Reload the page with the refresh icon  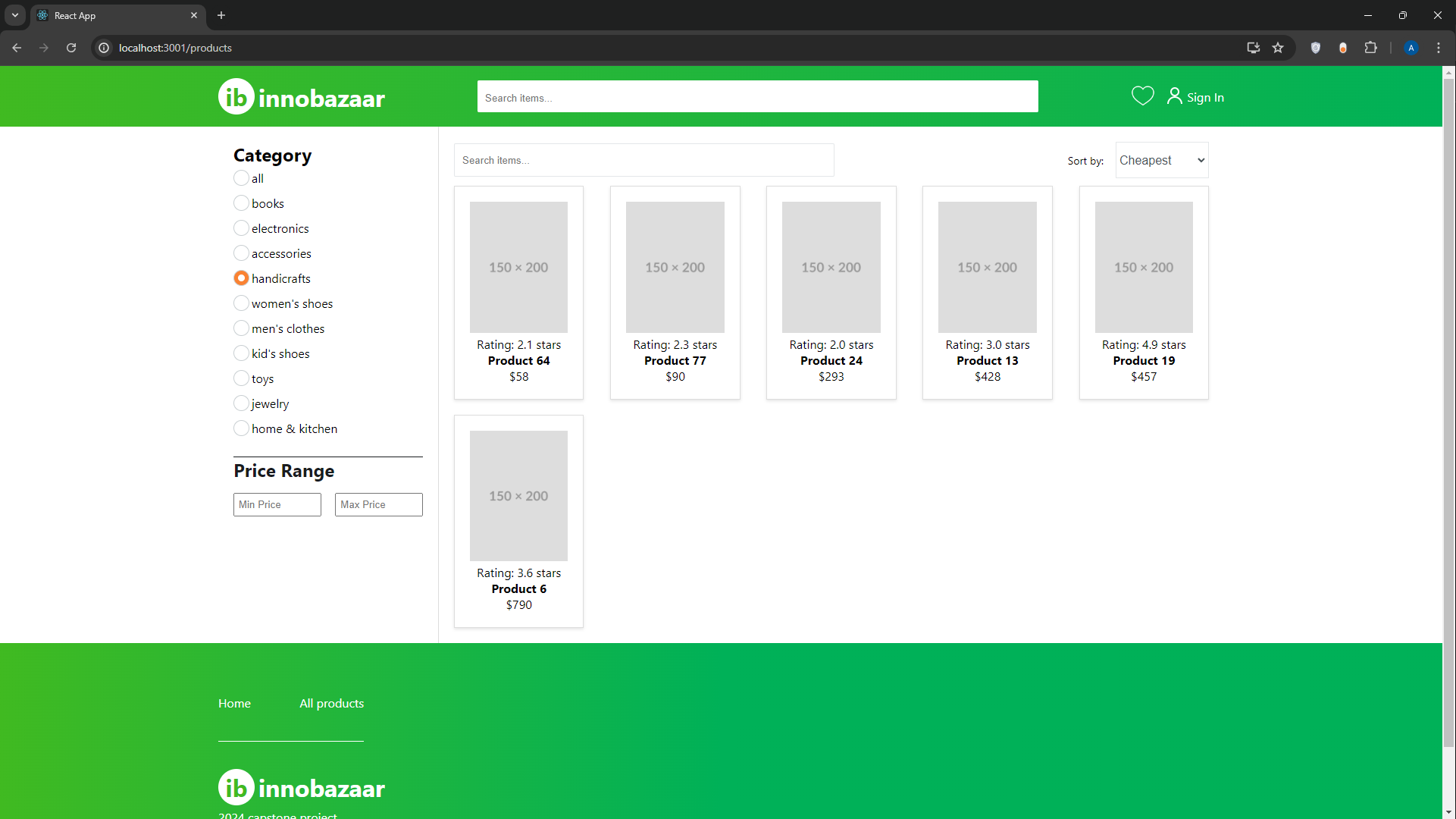tap(70, 48)
